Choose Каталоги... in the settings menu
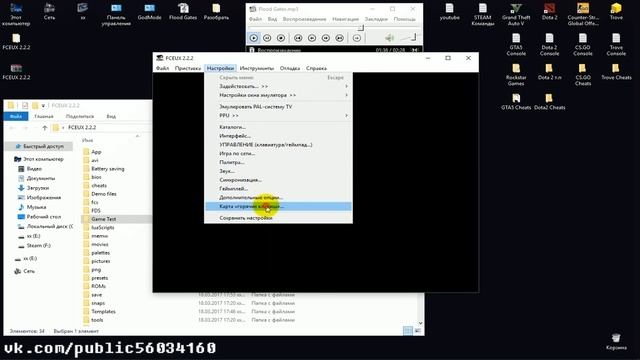The width and height of the screenshot is (640, 360). pyautogui.click(x=278, y=127)
